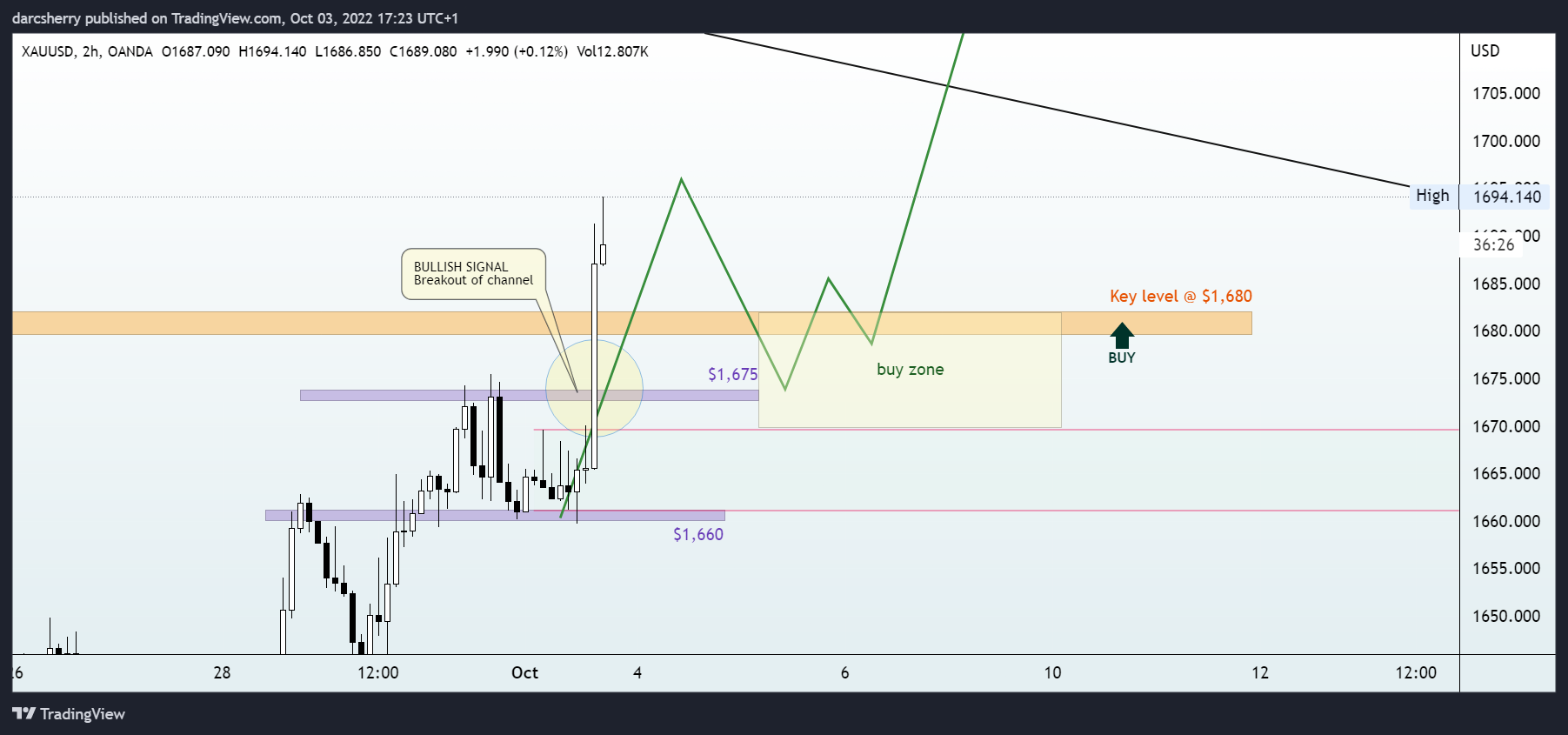1568x735 pixels.
Task: Click the USD currency label
Action: pos(1485,50)
